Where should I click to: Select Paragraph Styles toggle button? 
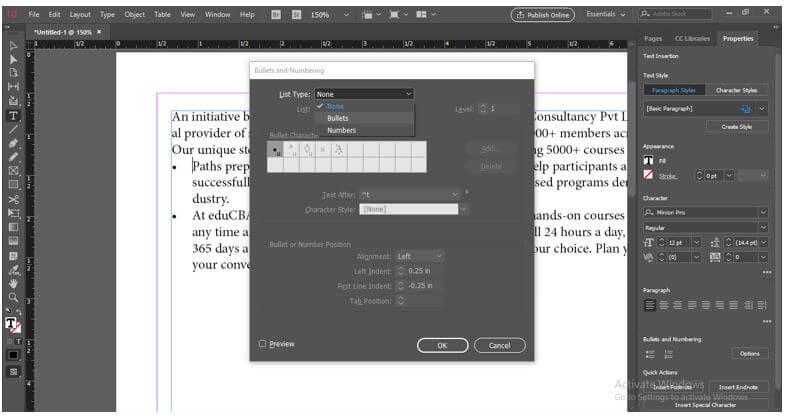(x=673, y=90)
